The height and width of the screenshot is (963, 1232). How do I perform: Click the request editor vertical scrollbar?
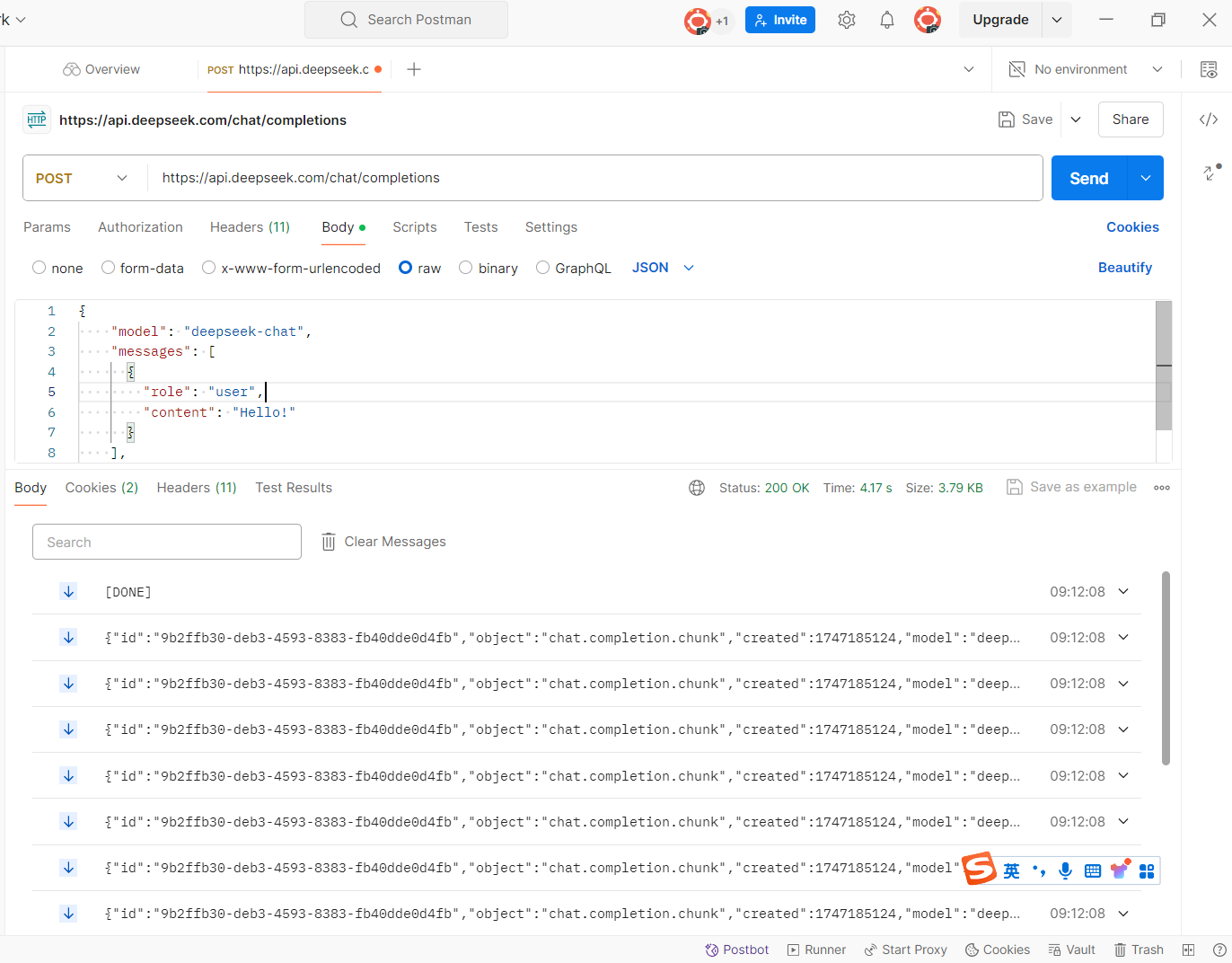tap(1164, 365)
